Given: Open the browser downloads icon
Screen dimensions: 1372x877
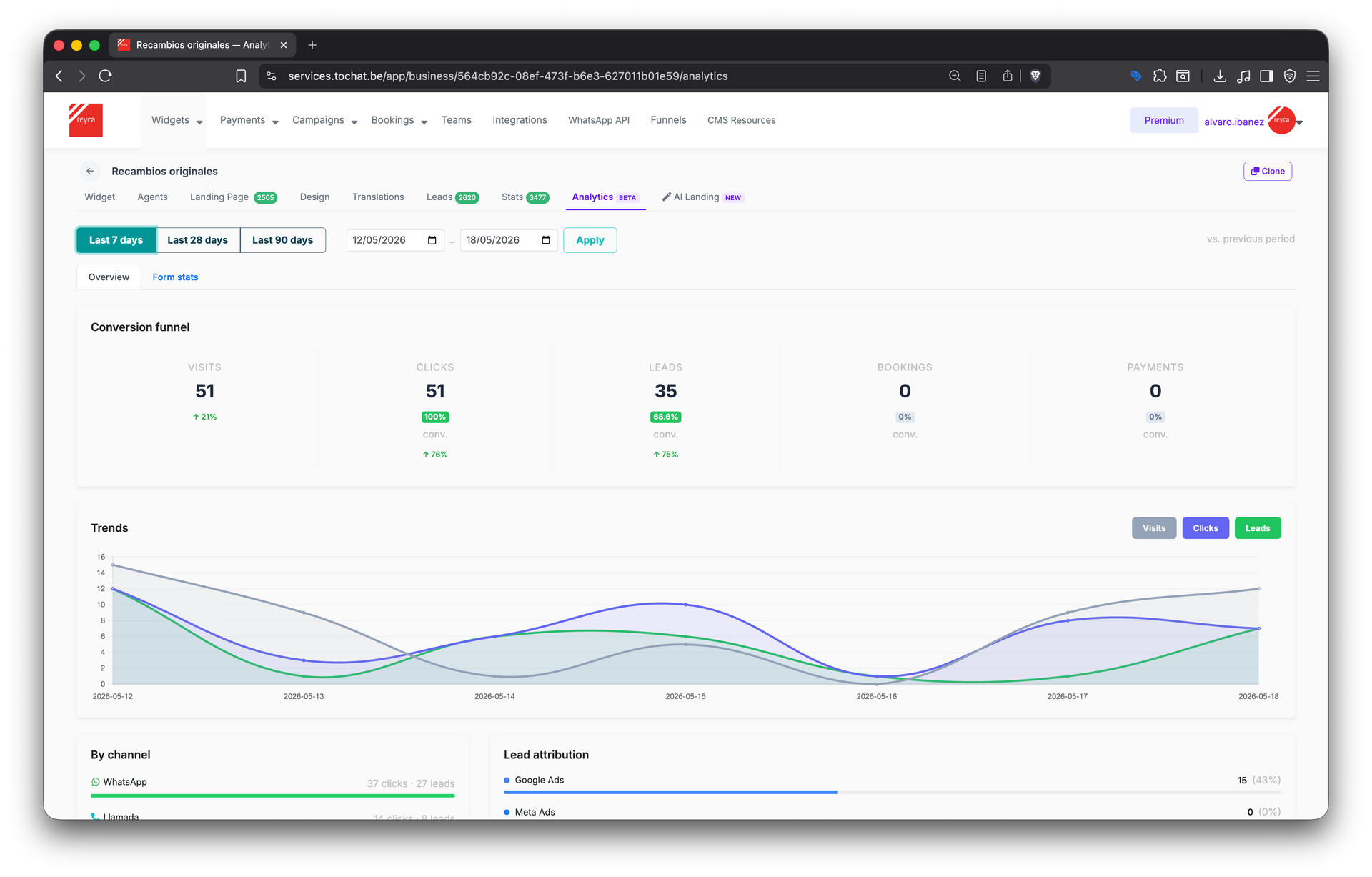Looking at the screenshot, I should coord(1220,76).
